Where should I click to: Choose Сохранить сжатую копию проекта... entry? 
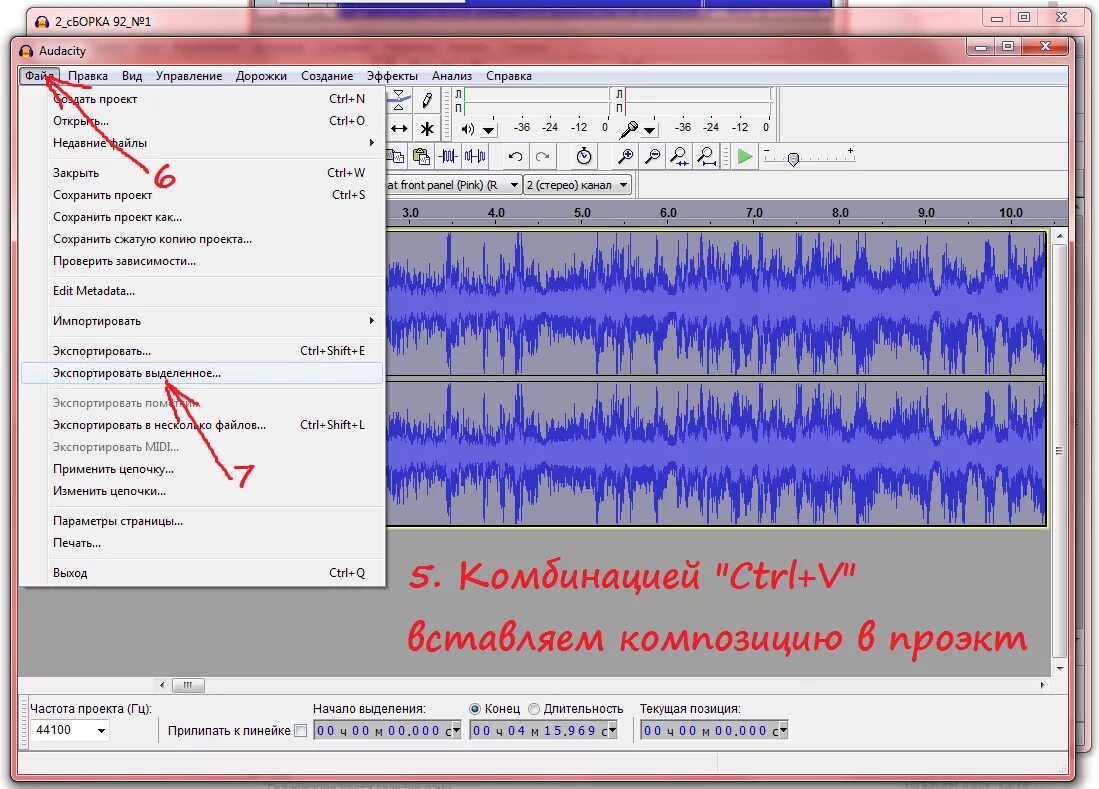[x=203, y=239]
